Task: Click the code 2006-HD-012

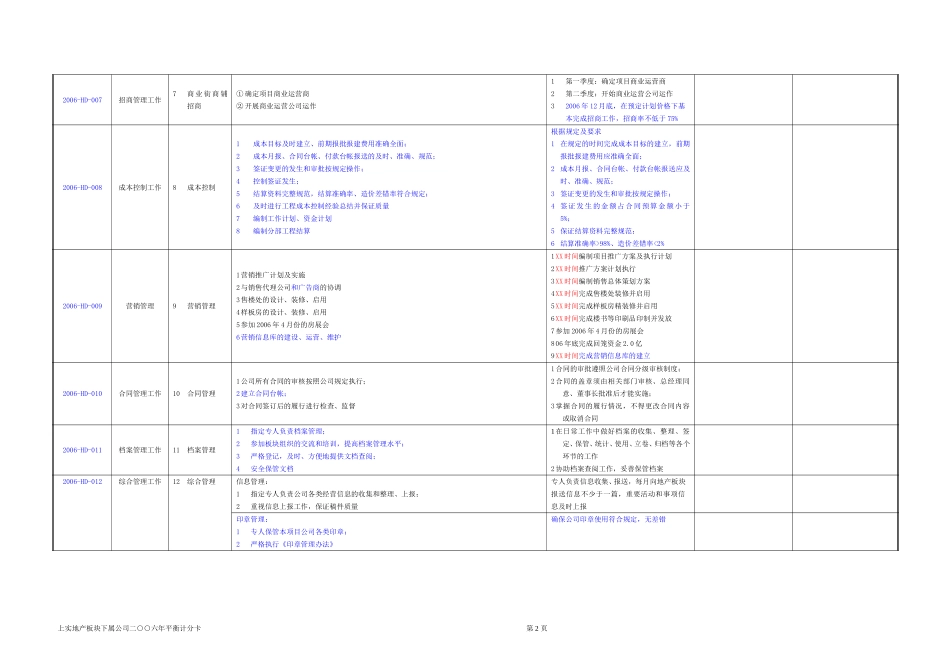Action: (x=82, y=482)
